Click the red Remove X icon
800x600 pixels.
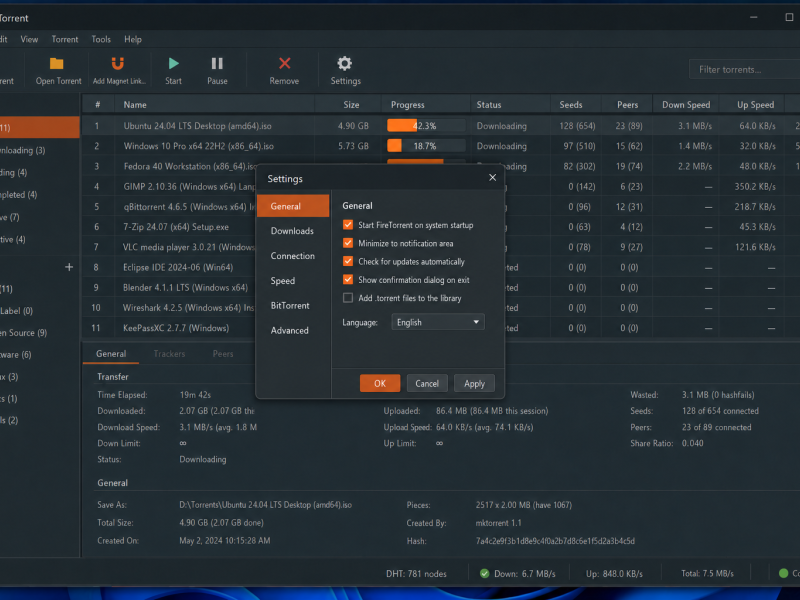284,63
